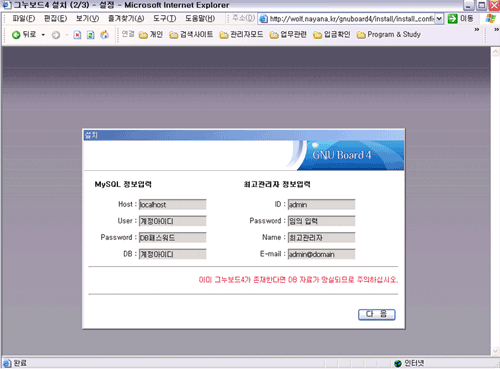Screen dimensions: 500x369
Task: Open the 검색사이트 links folder
Action: (x=191, y=35)
